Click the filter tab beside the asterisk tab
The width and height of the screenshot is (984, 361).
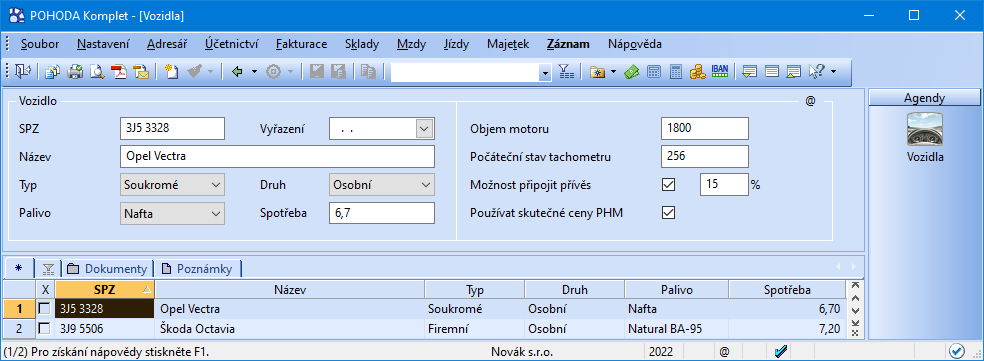(x=48, y=269)
